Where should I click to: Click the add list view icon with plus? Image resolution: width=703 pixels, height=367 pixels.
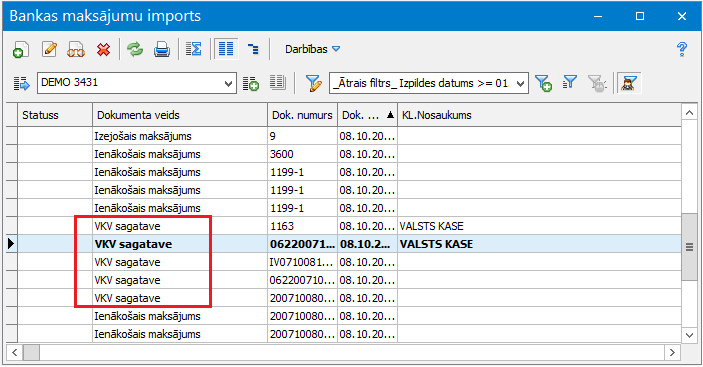251,83
